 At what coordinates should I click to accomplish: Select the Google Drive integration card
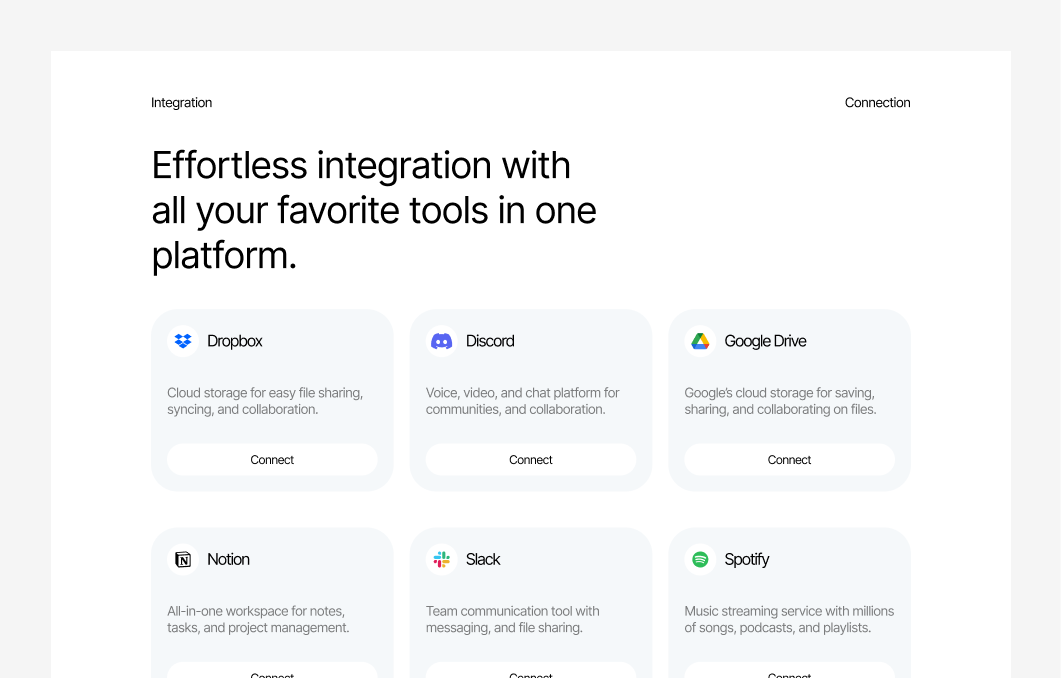[789, 400]
